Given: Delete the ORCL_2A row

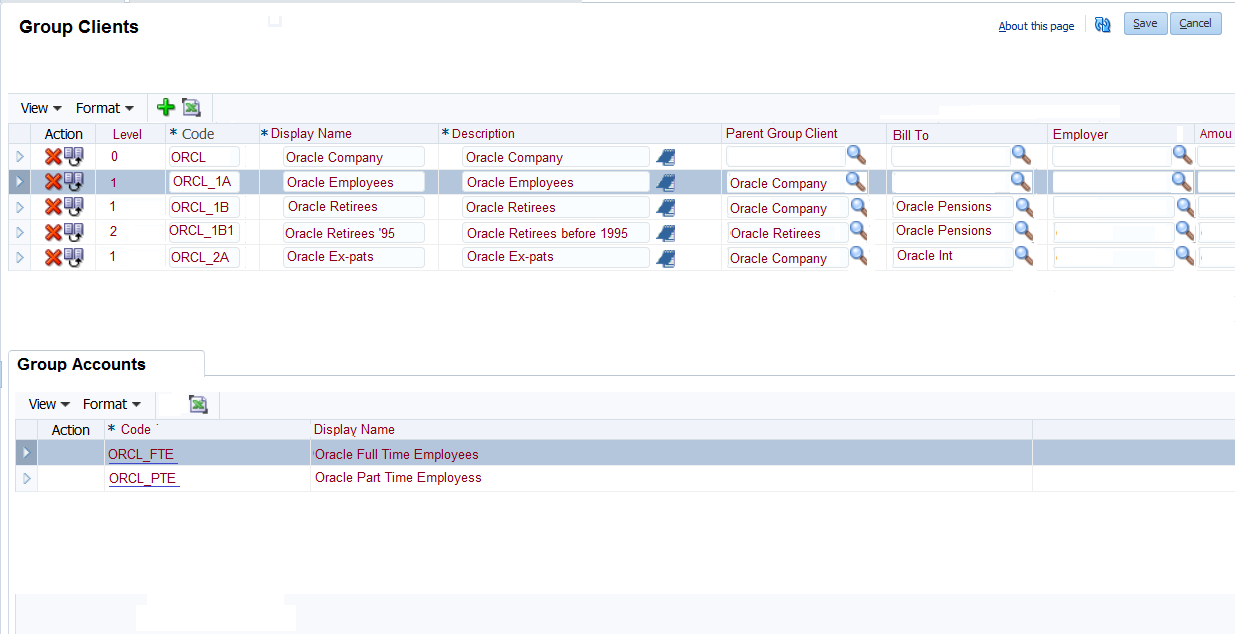Looking at the screenshot, I should [x=53, y=256].
